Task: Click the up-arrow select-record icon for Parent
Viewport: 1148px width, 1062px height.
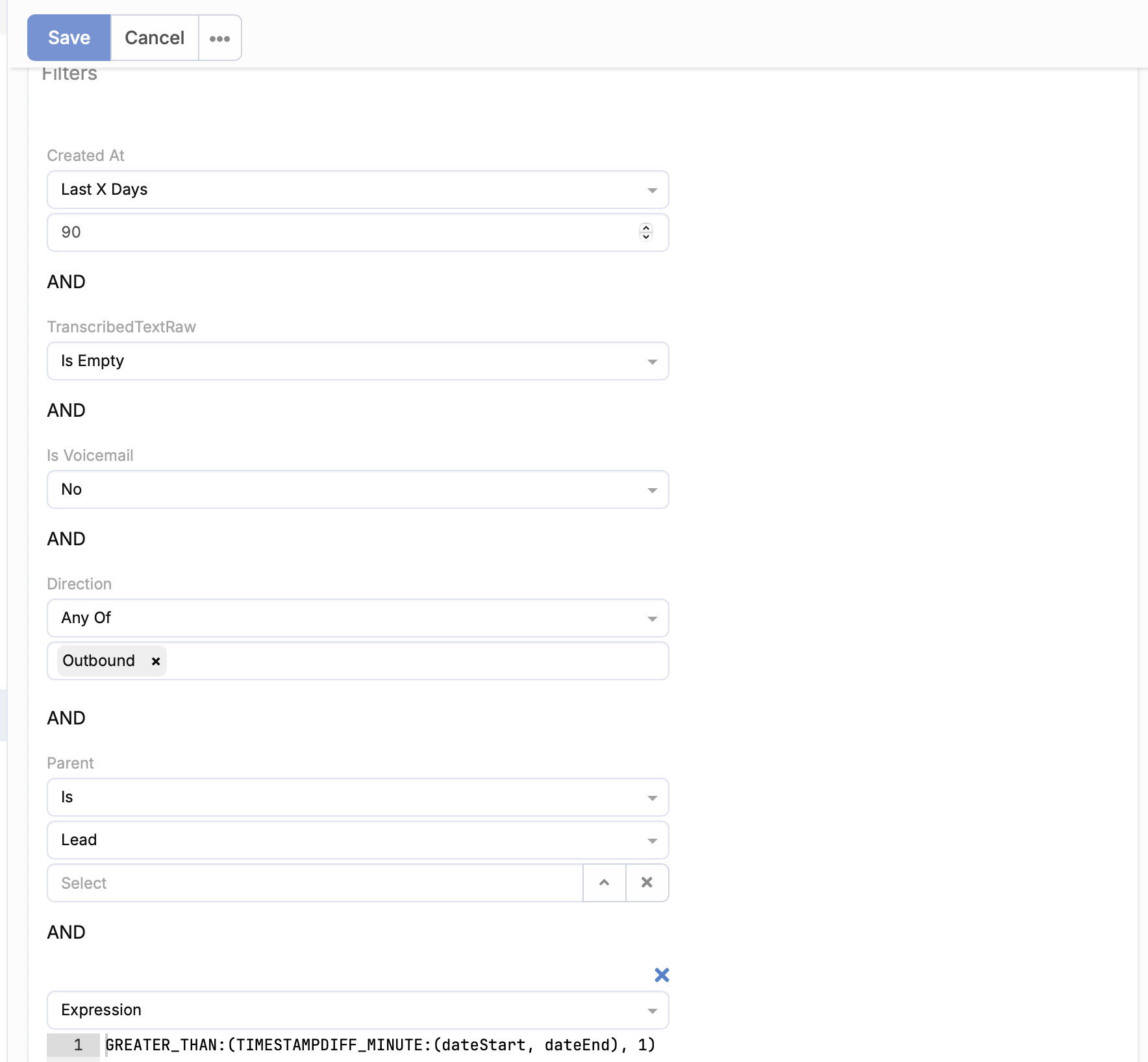Action: pos(605,883)
